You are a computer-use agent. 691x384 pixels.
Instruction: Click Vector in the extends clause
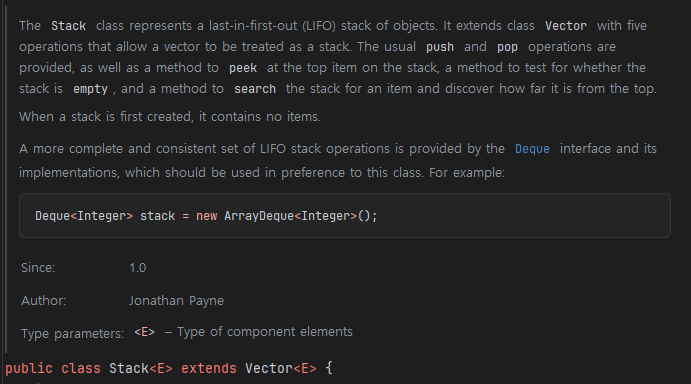269,368
